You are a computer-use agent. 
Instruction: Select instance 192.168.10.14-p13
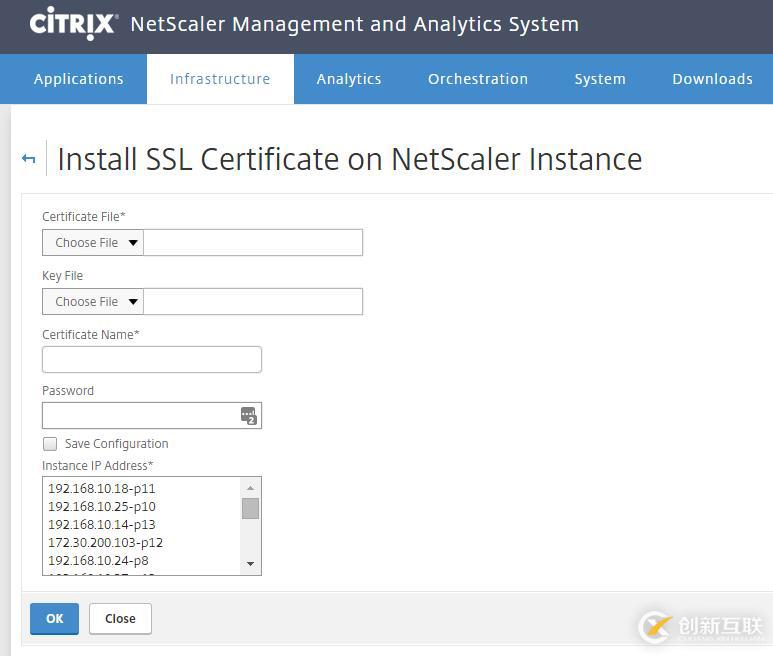click(141, 524)
